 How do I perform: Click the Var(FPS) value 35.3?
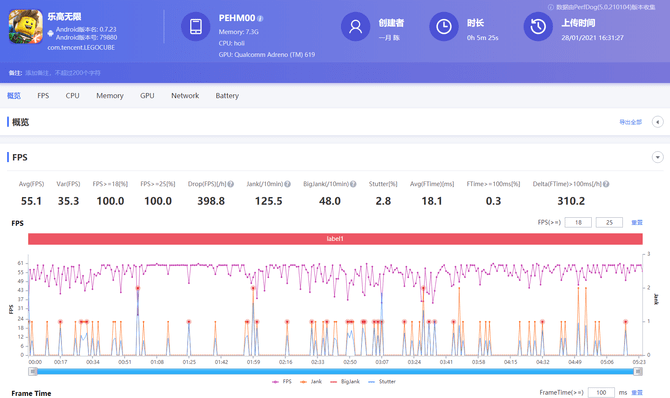[x=68, y=201]
